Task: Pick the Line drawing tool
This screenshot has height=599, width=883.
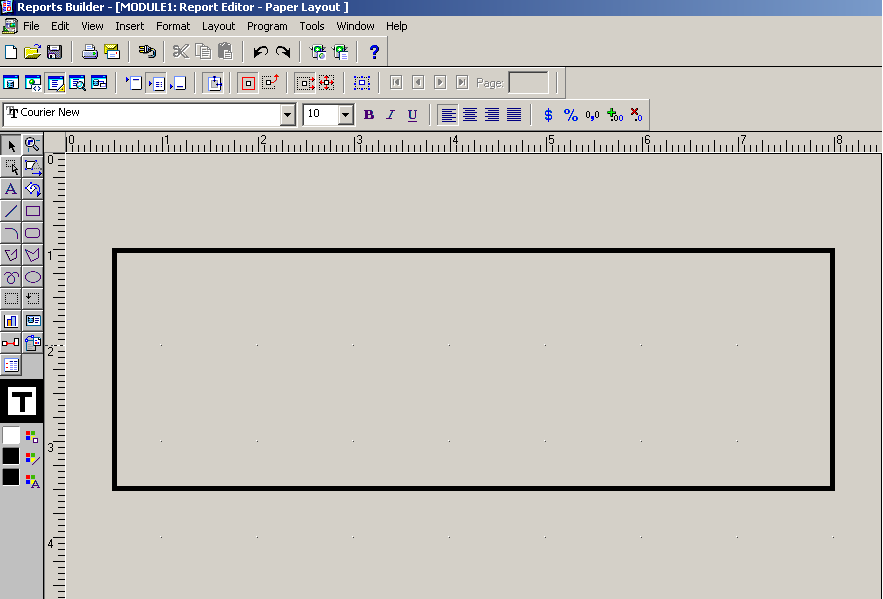Action: pos(11,211)
